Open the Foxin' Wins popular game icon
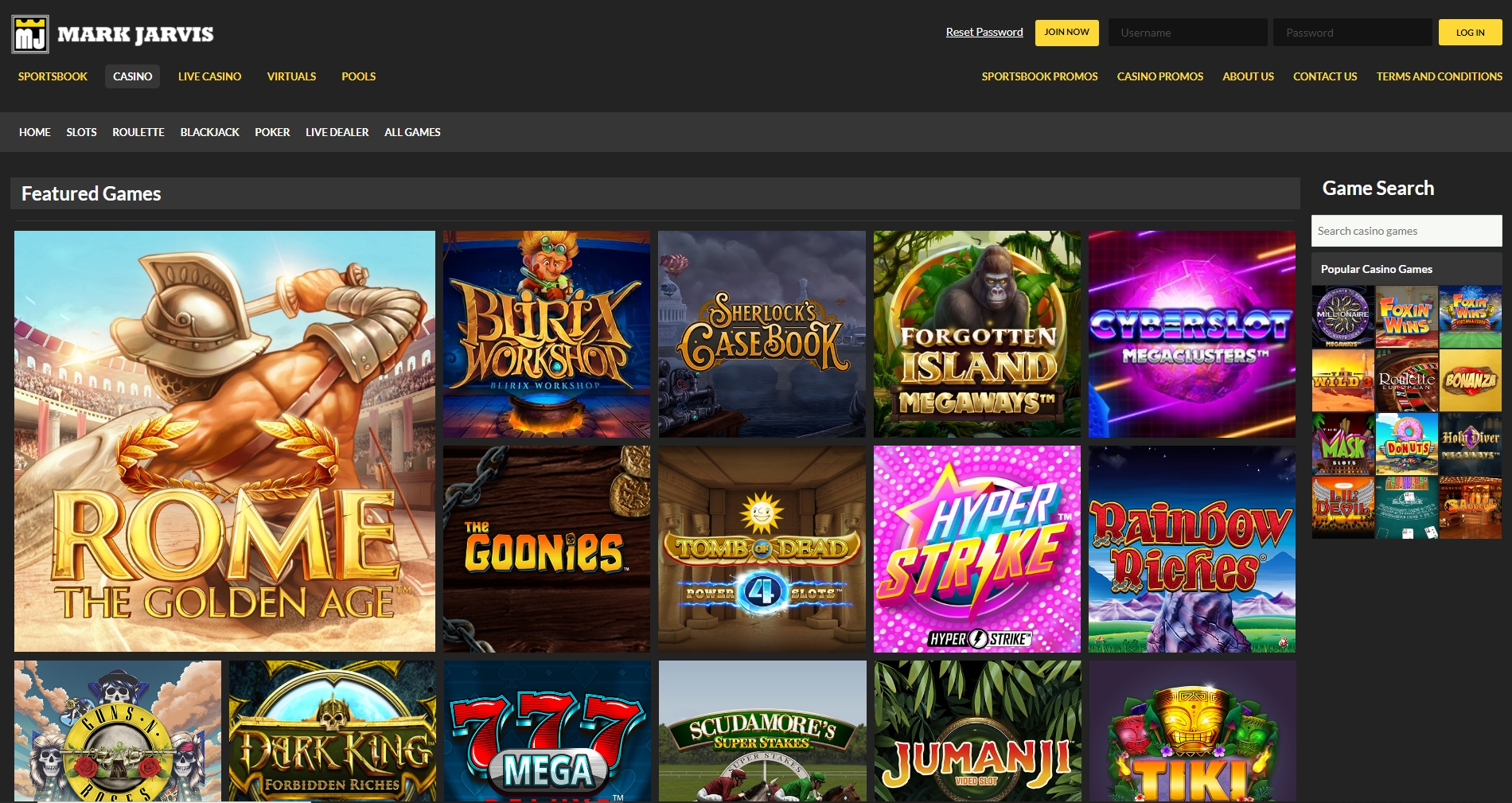Viewport: 1512px width, 803px height. (1407, 317)
